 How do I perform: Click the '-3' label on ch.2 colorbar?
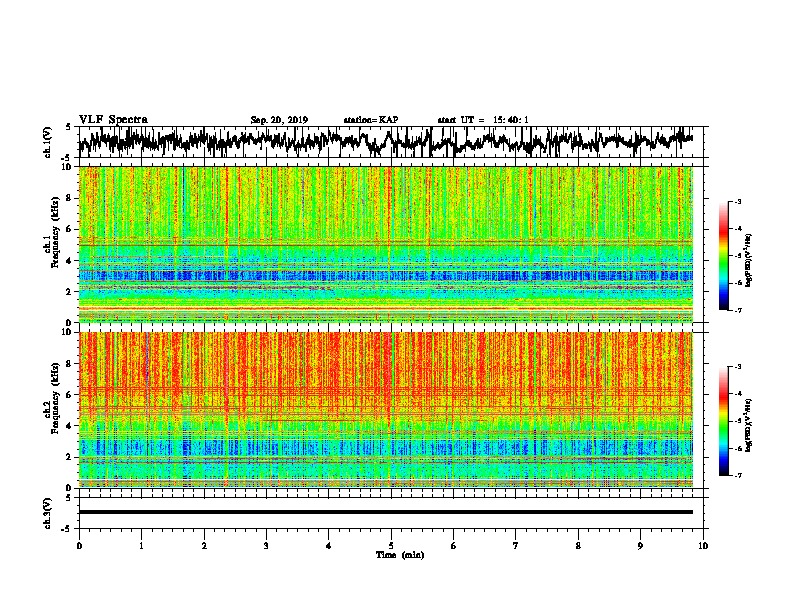click(737, 367)
